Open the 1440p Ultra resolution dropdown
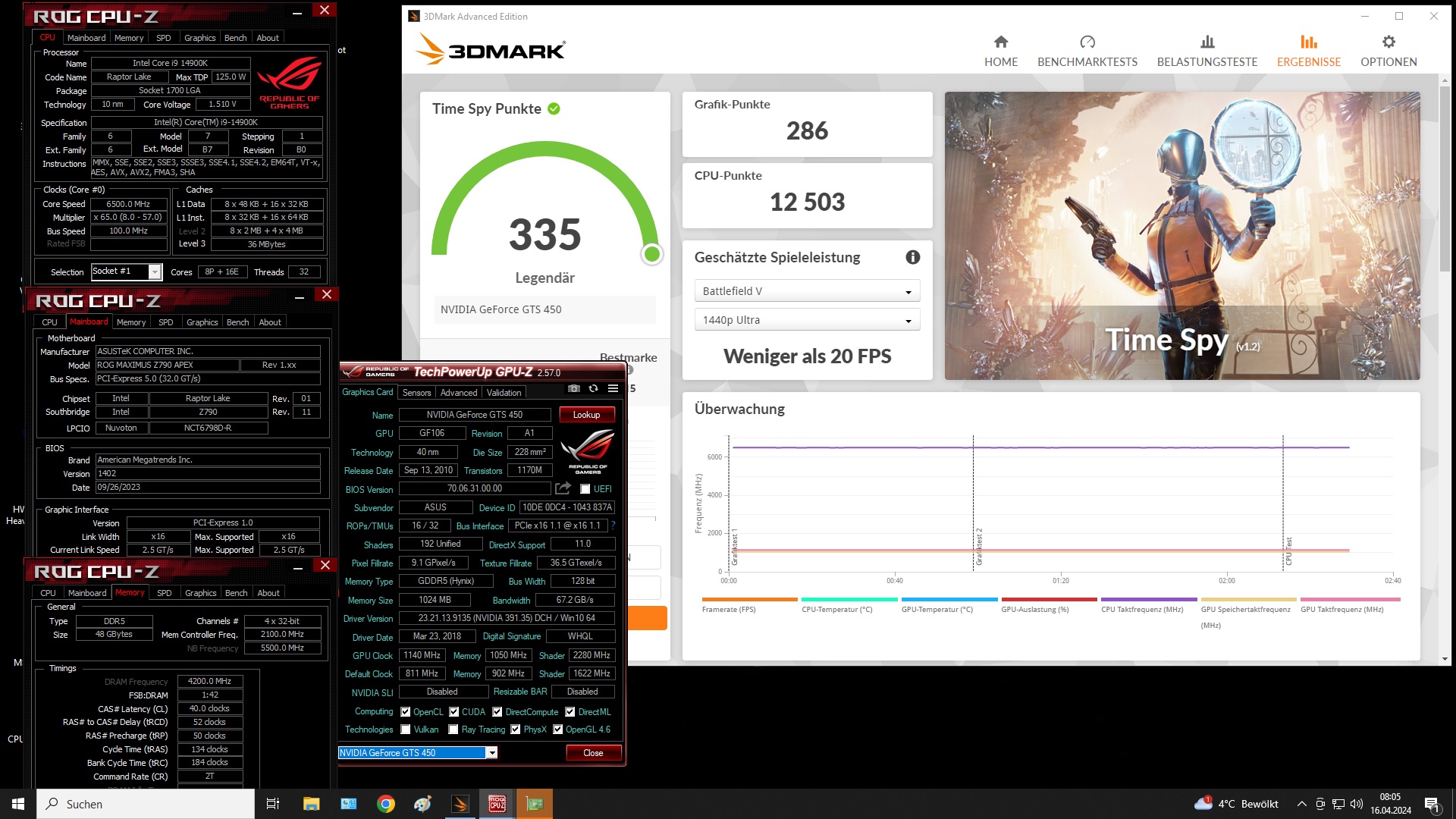The image size is (1456, 819). [x=807, y=320]
